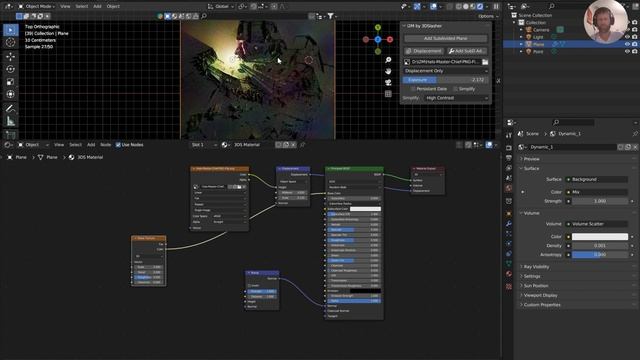Enable the Persistent Data checkbox
Image resolution: width=640 pixels, height=360 pixels.
click(413, 89)
